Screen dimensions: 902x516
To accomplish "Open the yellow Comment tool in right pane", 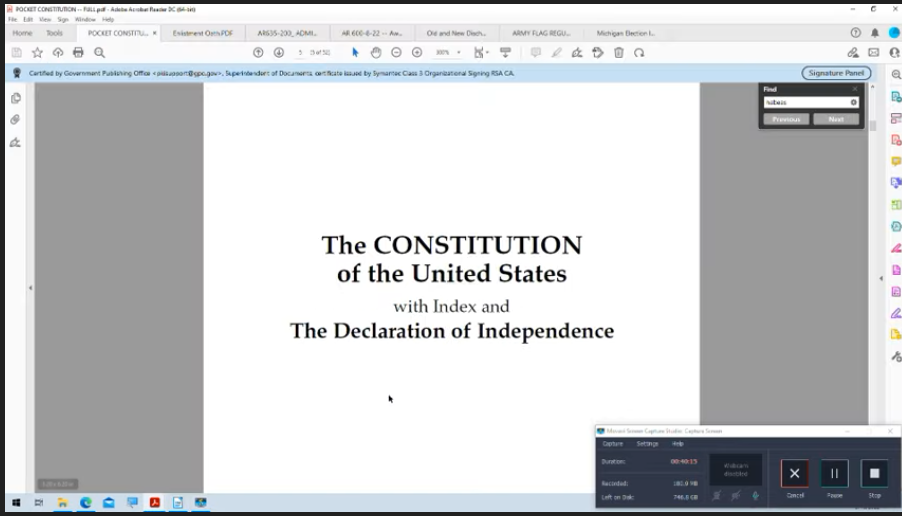I will 896,162.
